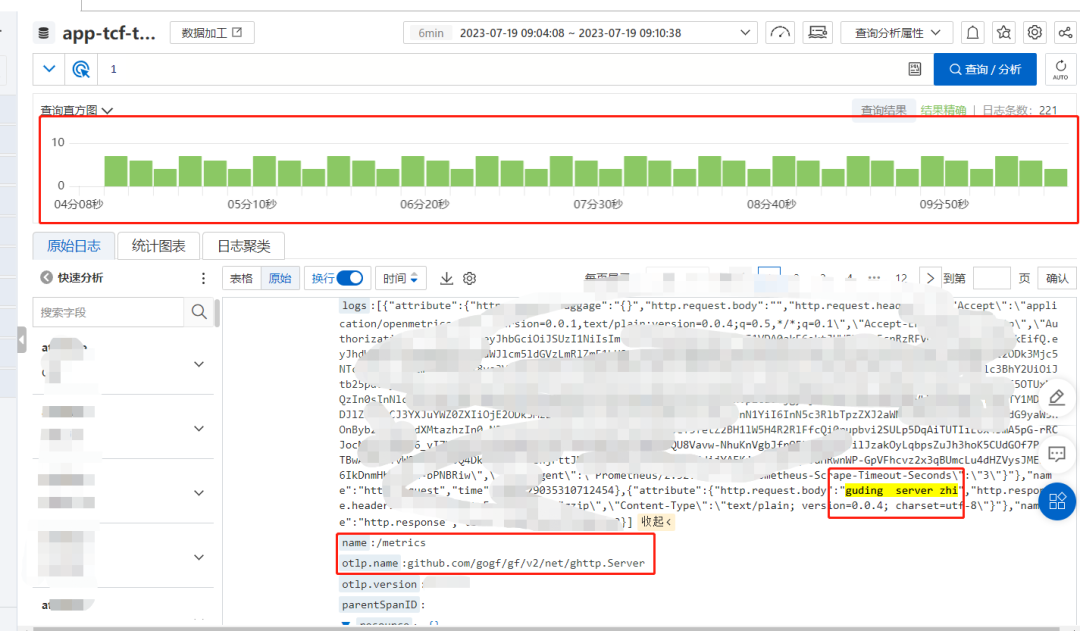Open the time range selector dropdown
The width and height of the screenshot is (1080, 631).
pos(580,32)
